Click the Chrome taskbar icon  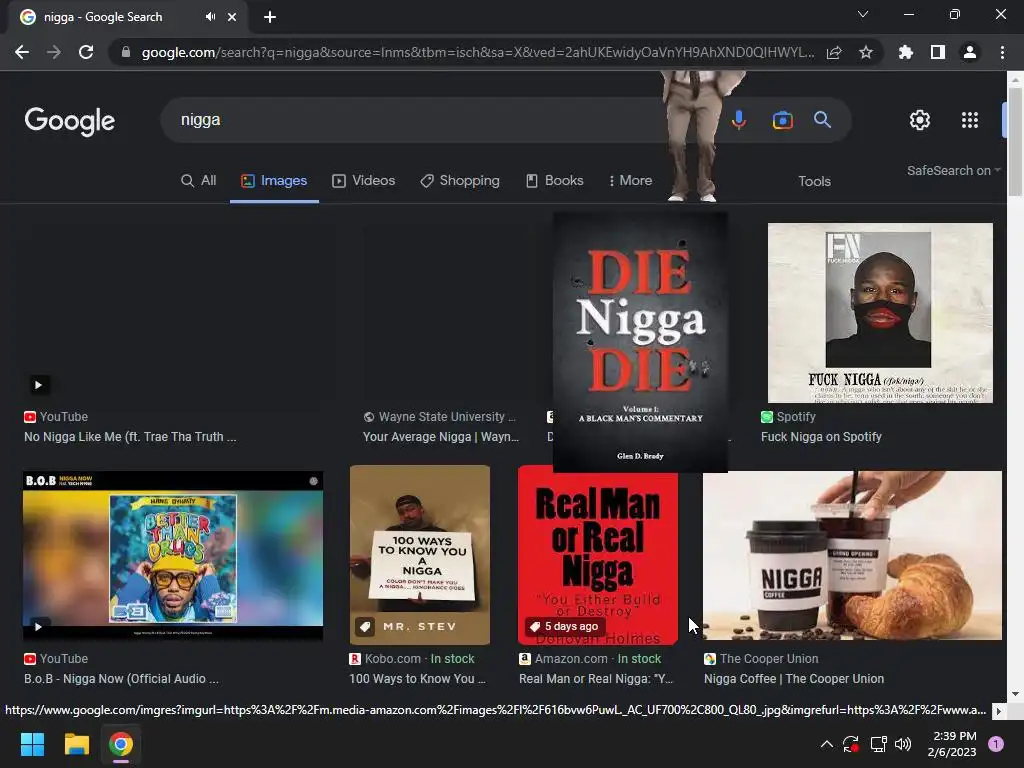tap(121, 744)
